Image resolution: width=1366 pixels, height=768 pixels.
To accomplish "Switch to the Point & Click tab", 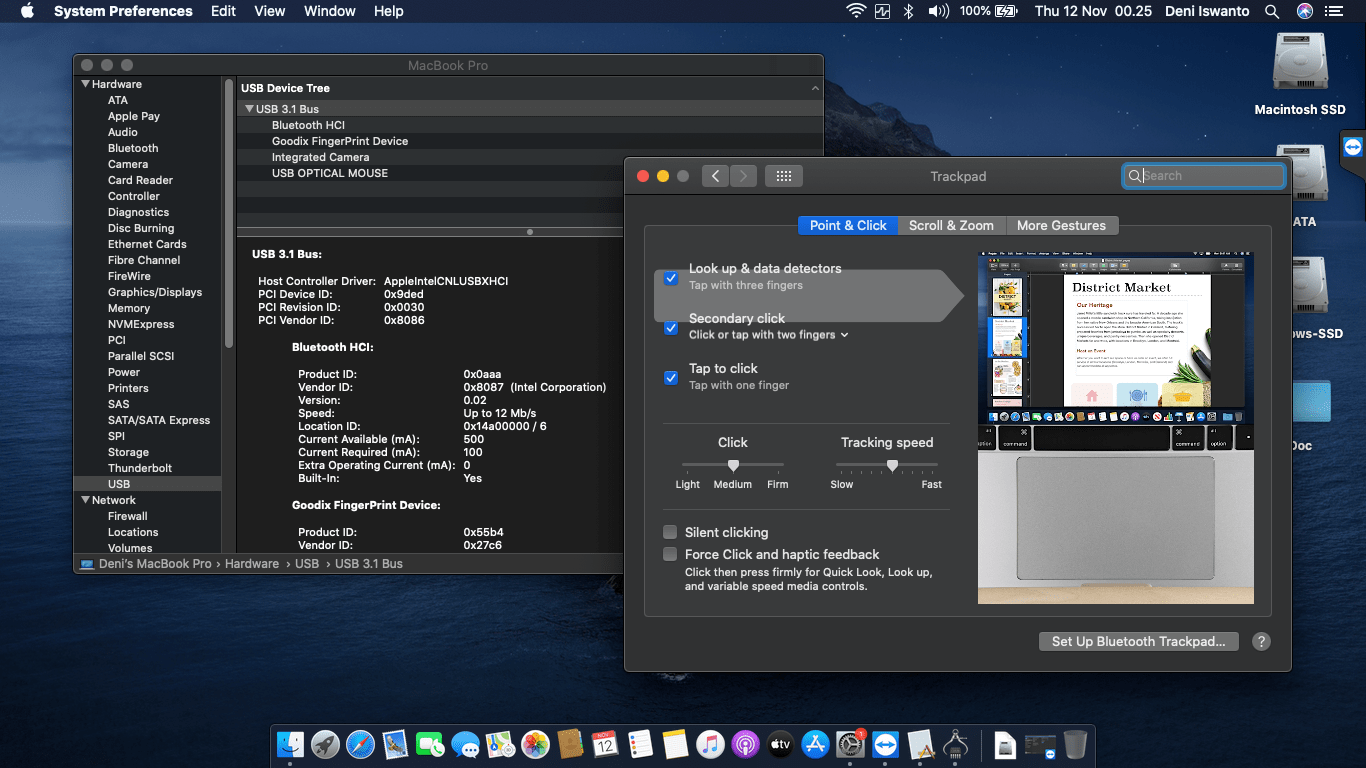I will pos(848,225).
